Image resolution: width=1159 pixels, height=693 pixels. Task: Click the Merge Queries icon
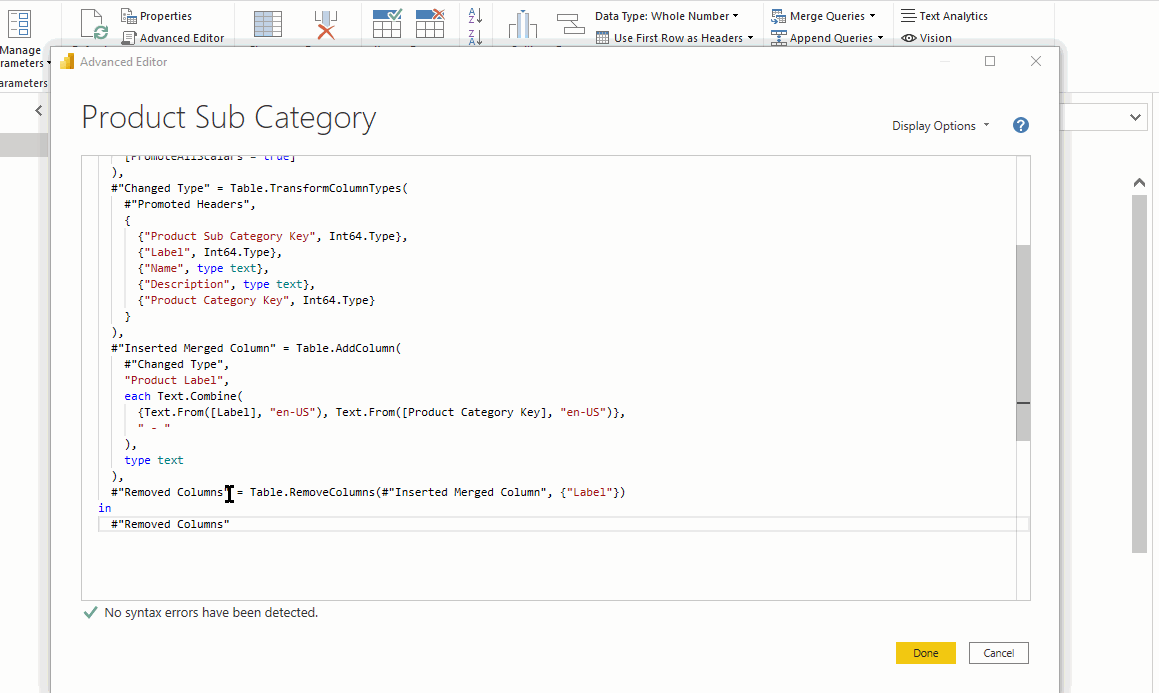click(778, 16)
